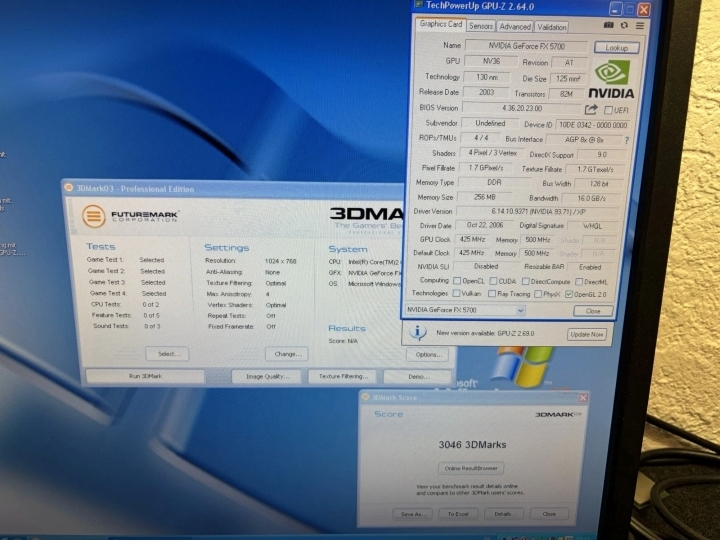This screenshot has height=540, width=720.
Task: Click the Run 3DMark button
Action: pos(145,376)
